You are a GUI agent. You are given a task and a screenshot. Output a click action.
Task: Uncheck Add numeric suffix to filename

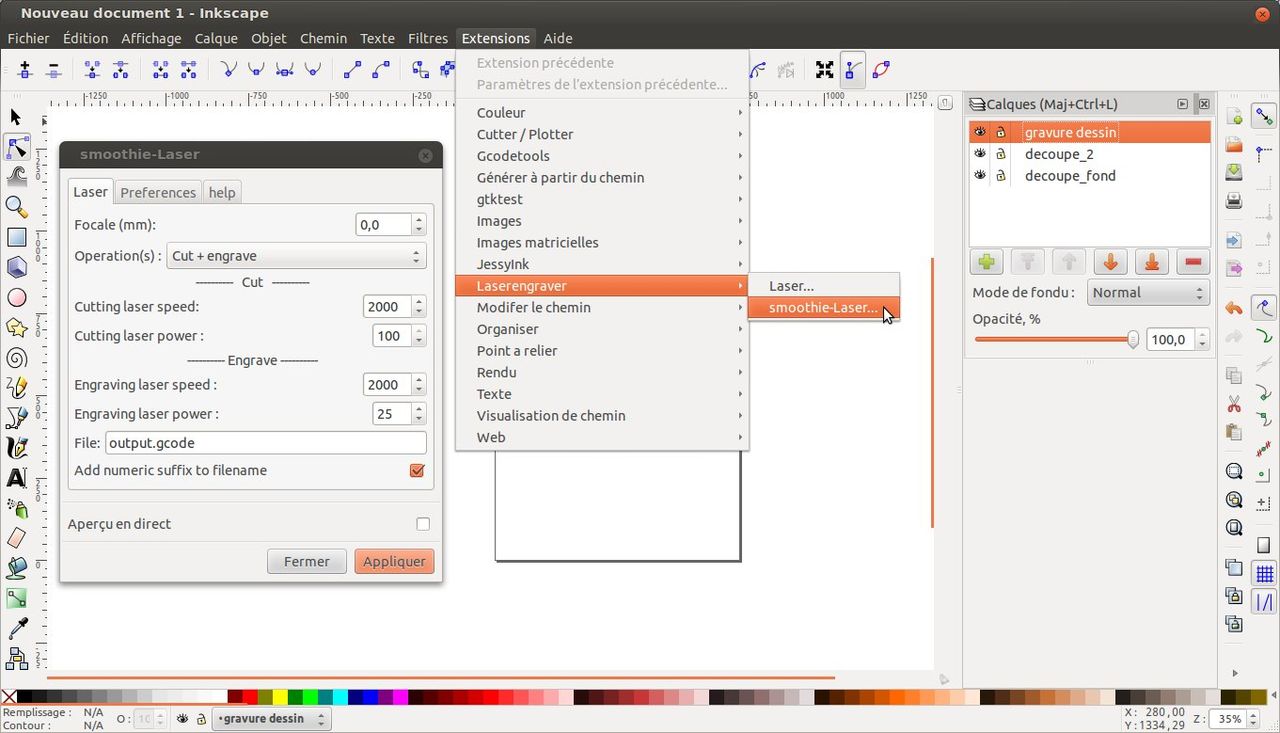pos(417,471)
